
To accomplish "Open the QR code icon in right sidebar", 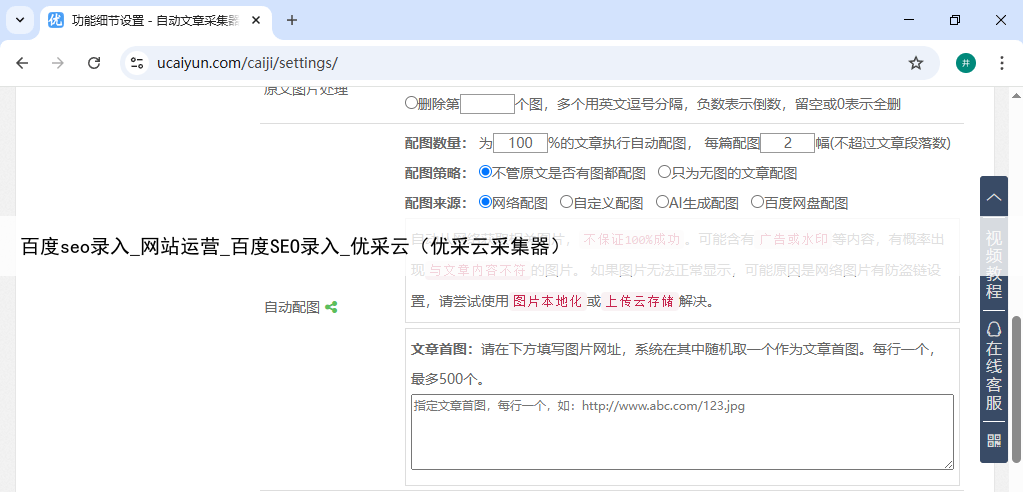I will [993, 440].
